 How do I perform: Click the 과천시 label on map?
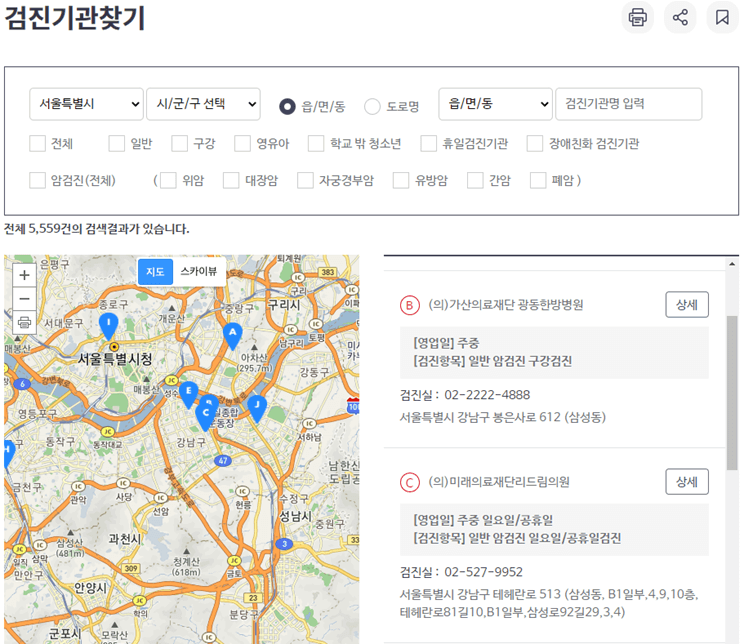pyautogui.click(x=125, y=539)
